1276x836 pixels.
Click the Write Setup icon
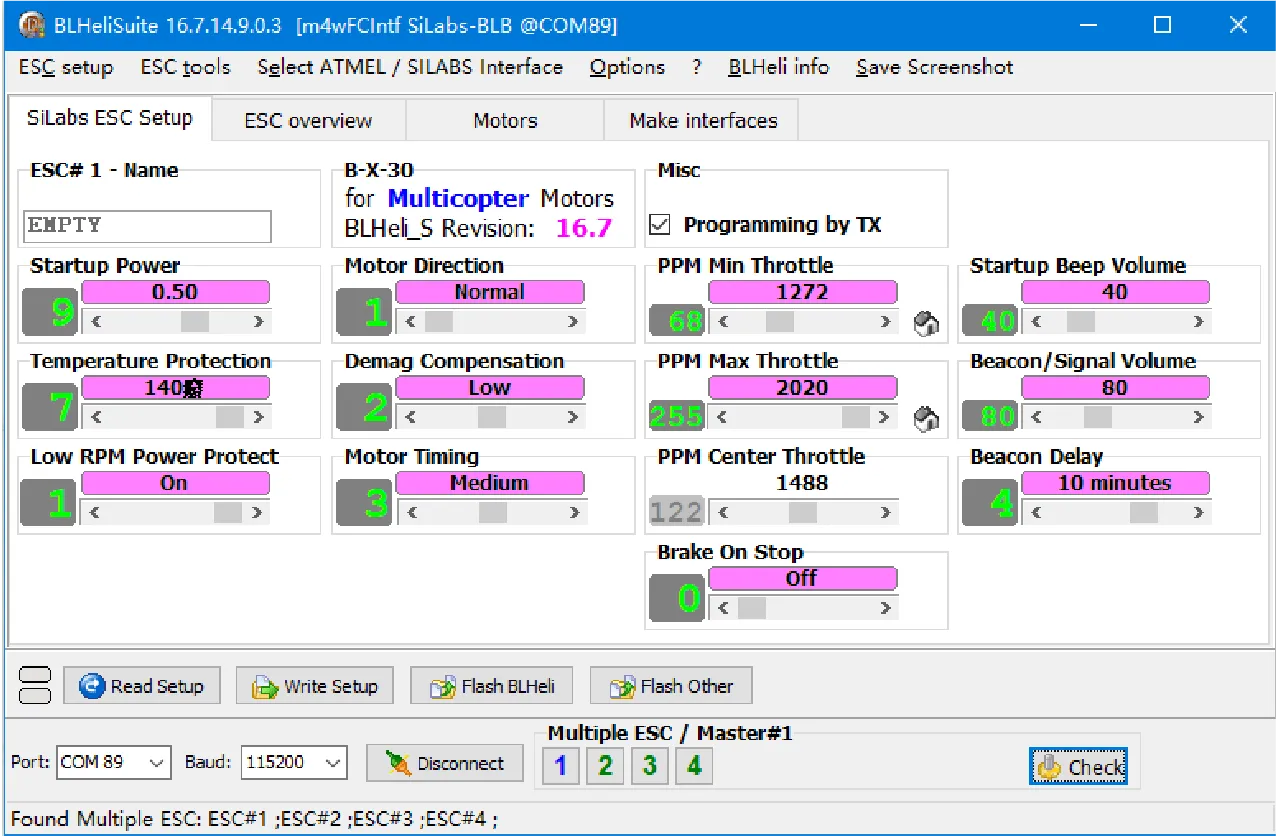pyautogui.click(x=314, y=685)
